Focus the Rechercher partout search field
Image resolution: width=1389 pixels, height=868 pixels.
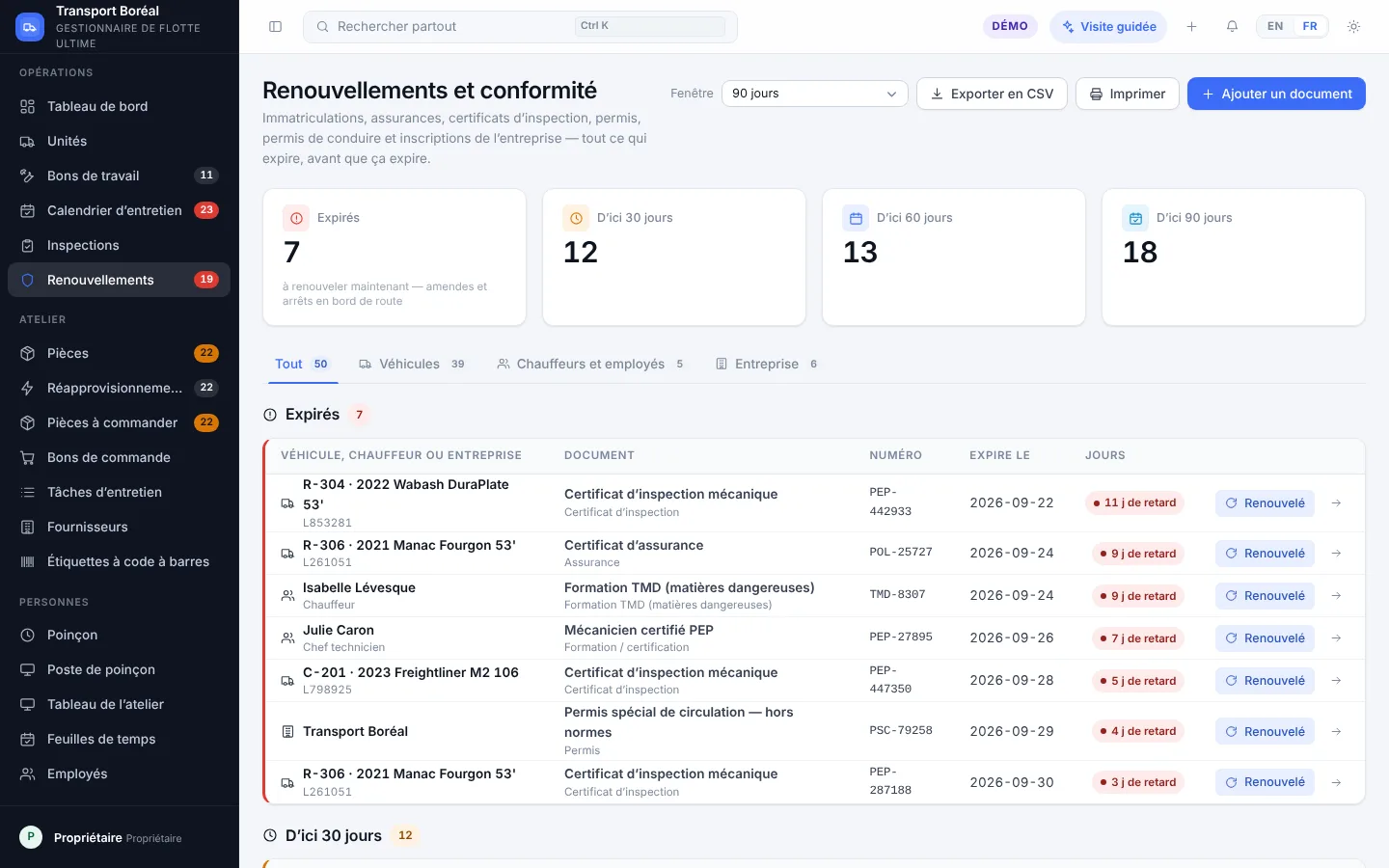click(x=520, y=27)
